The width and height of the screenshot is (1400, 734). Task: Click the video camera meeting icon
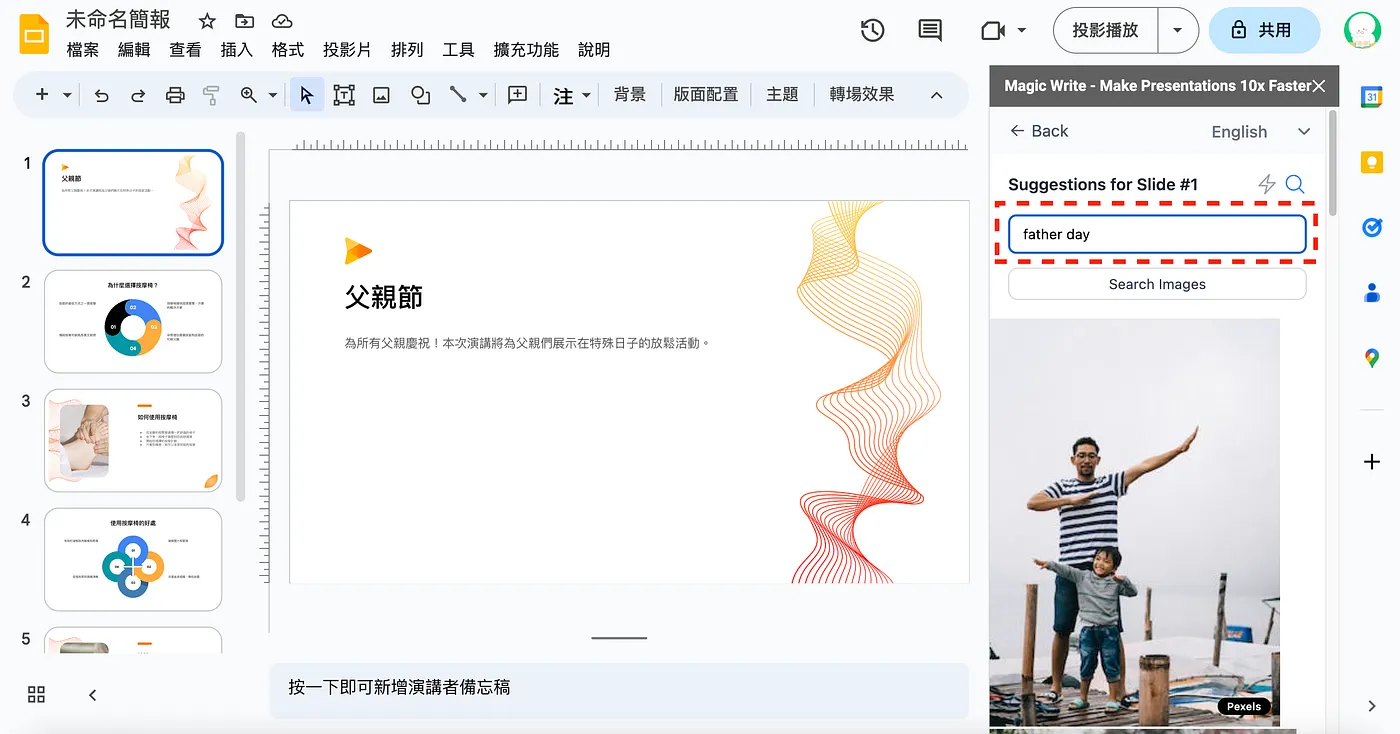pos(993,31)
